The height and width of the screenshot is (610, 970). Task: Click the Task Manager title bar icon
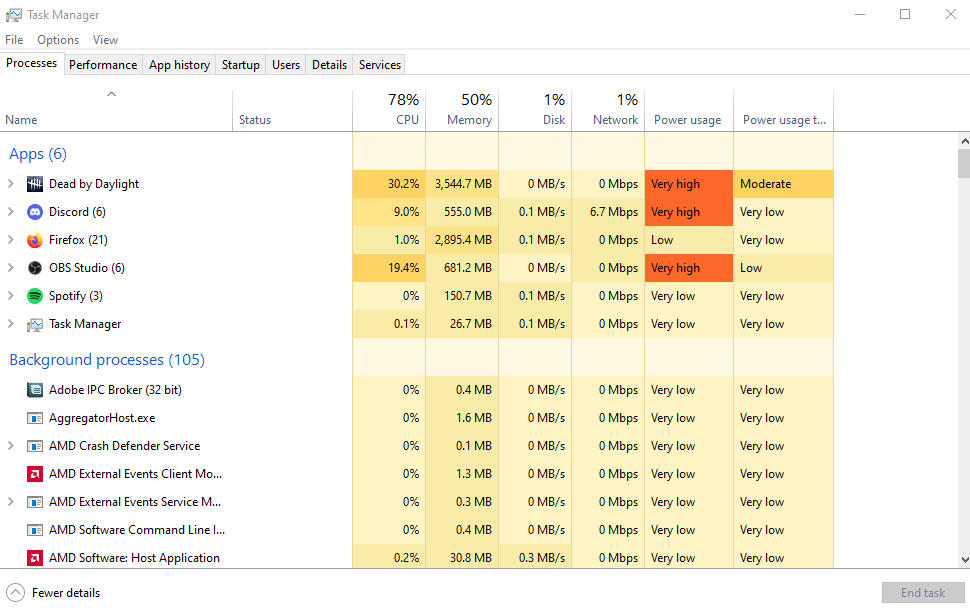(x=14, y=15)
